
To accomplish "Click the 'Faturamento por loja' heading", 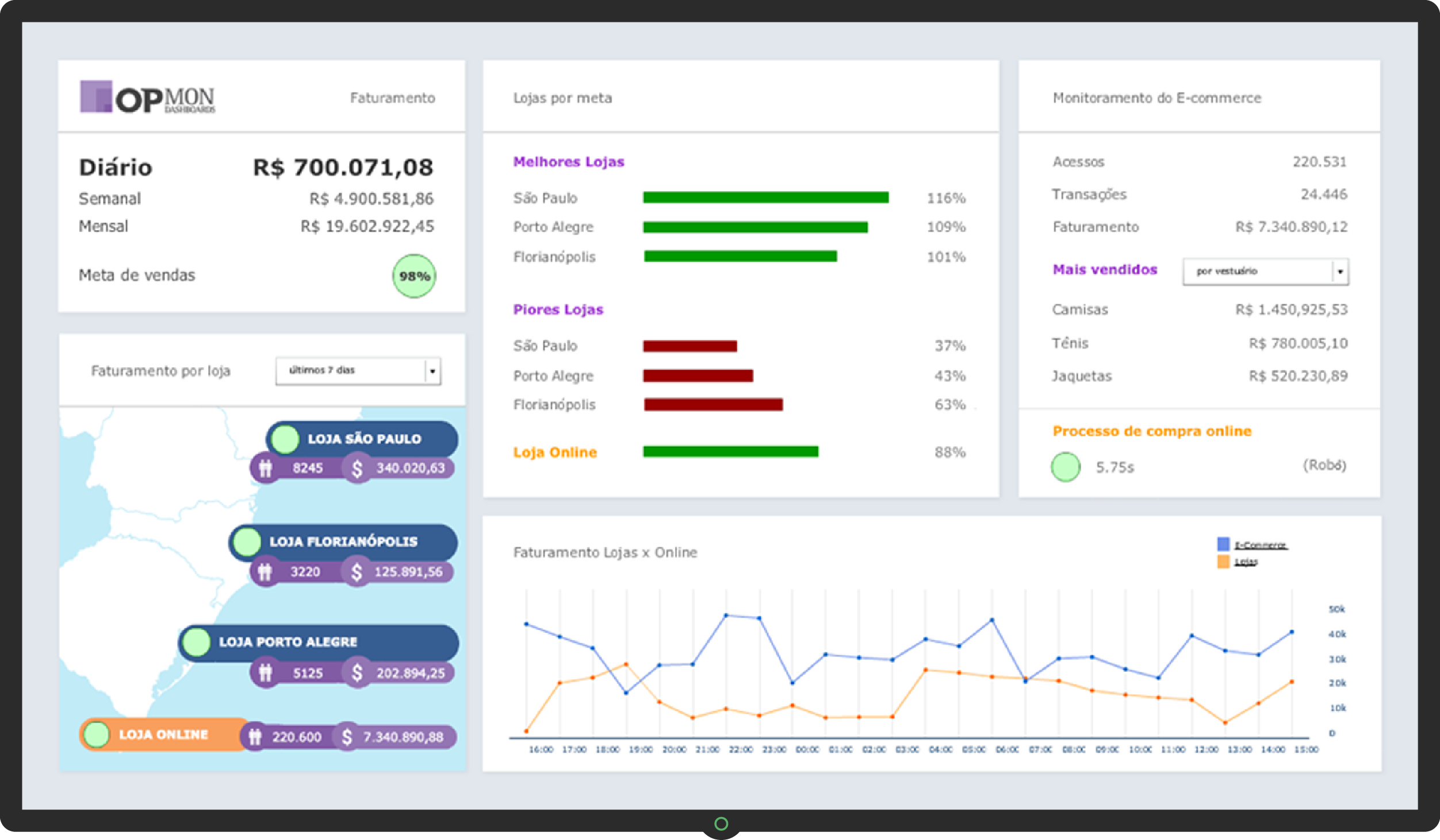I will 161,371.
